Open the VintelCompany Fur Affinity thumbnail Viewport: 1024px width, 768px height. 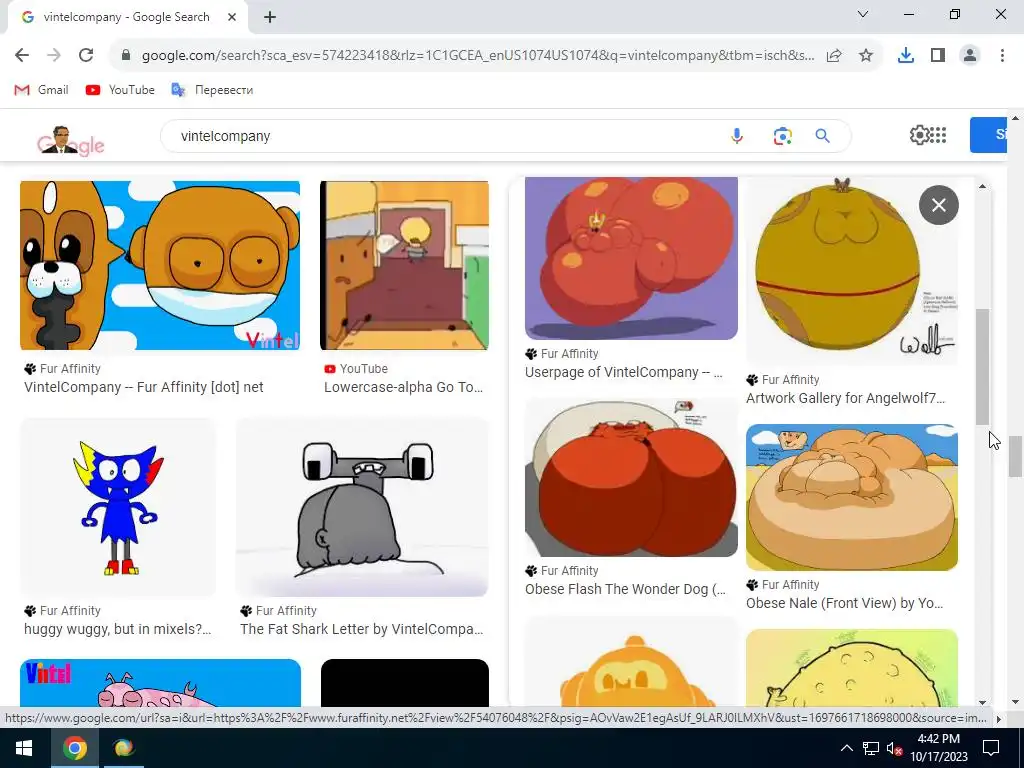click(160, 265)
